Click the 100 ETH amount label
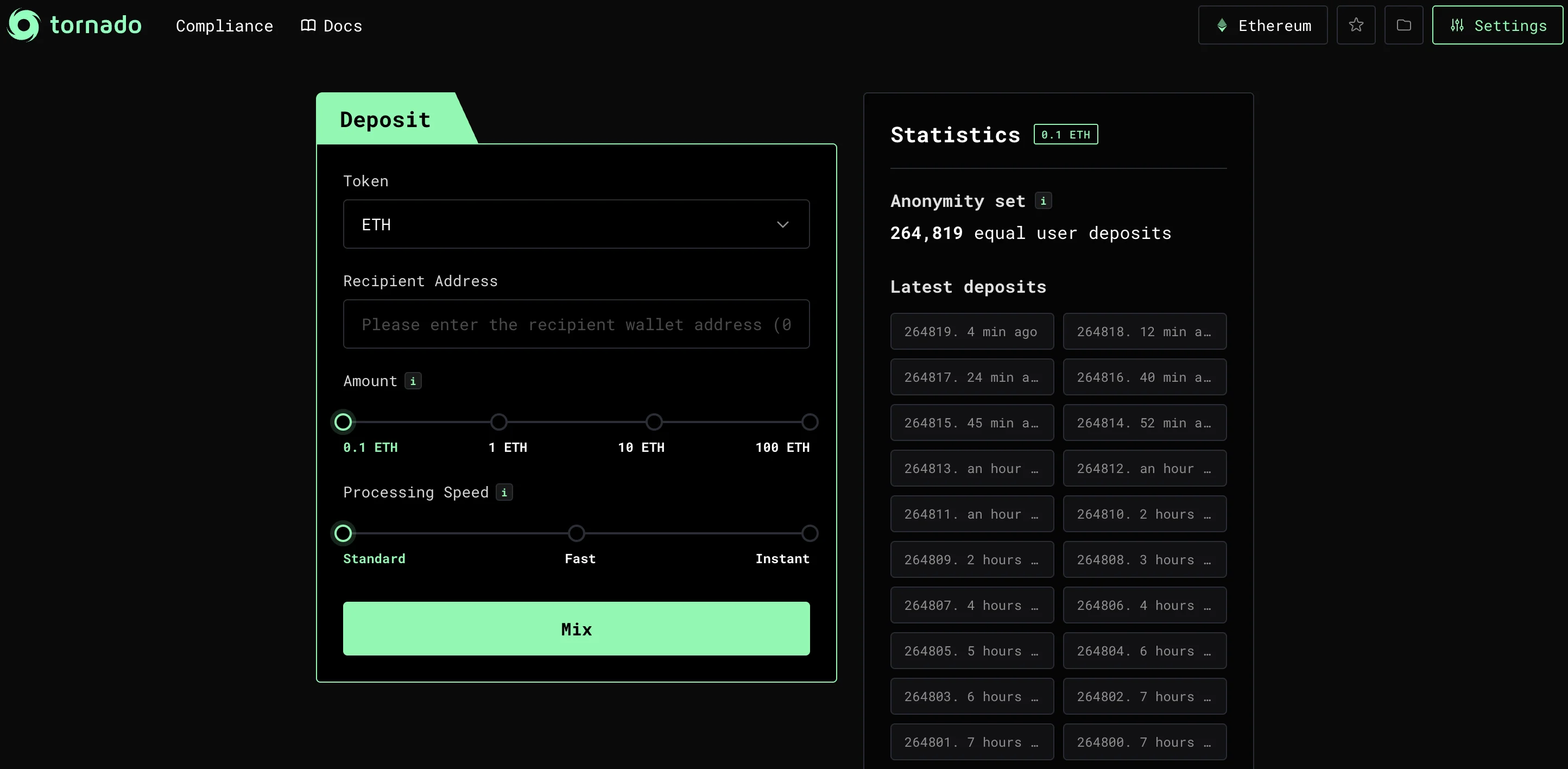Viewport: 1568px width, 769px height. click(782, 447)
